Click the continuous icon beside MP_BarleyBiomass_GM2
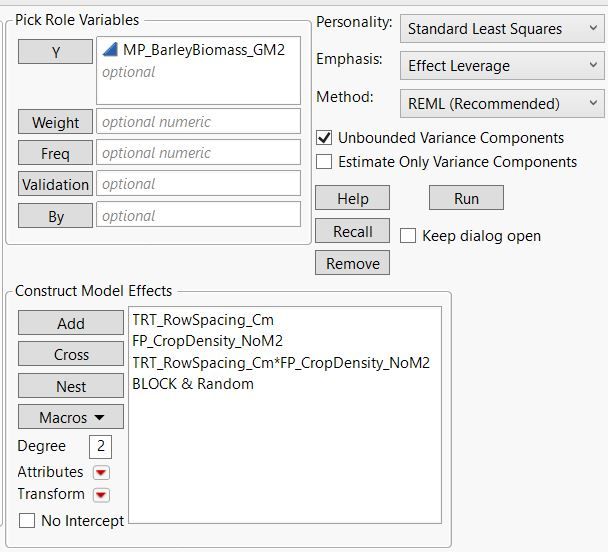 point(111,49)
